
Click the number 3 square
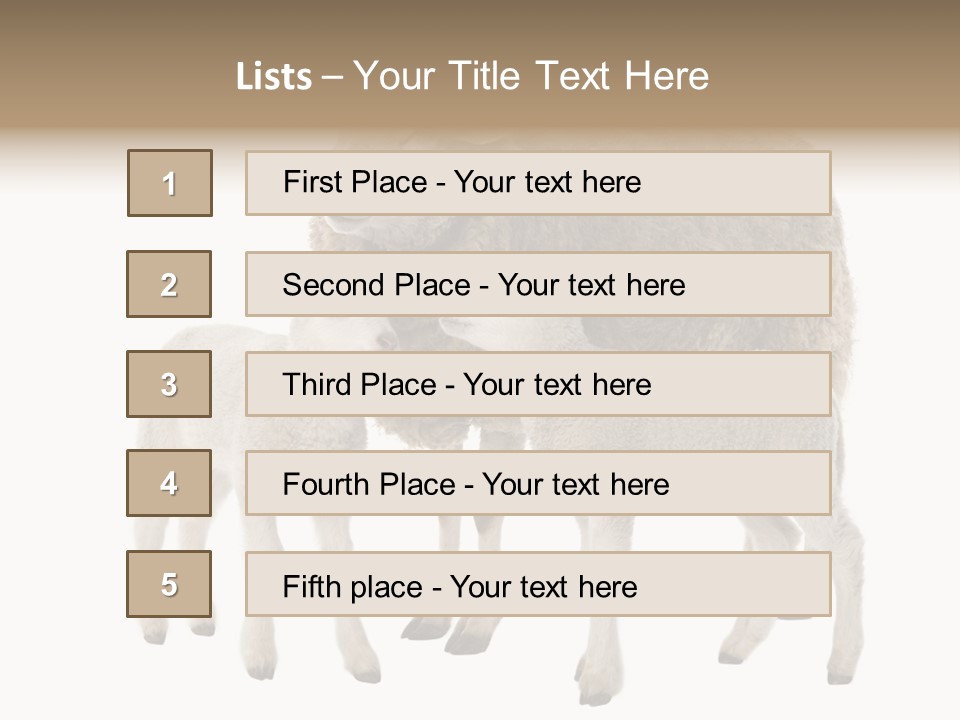(169, 384)
